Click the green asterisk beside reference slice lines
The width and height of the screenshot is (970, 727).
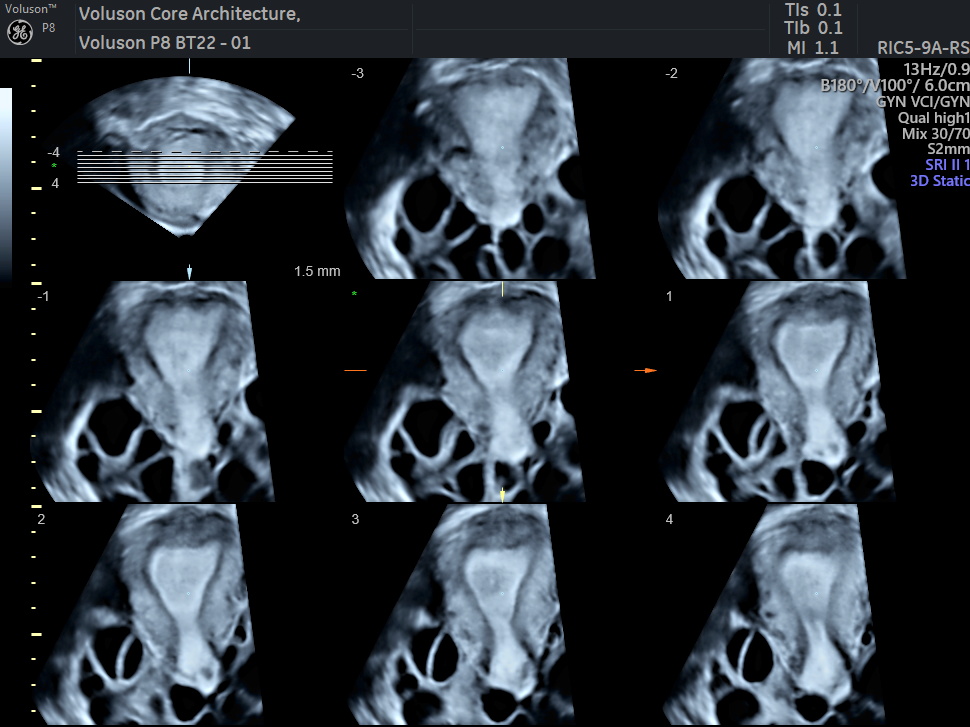[54, 167]
